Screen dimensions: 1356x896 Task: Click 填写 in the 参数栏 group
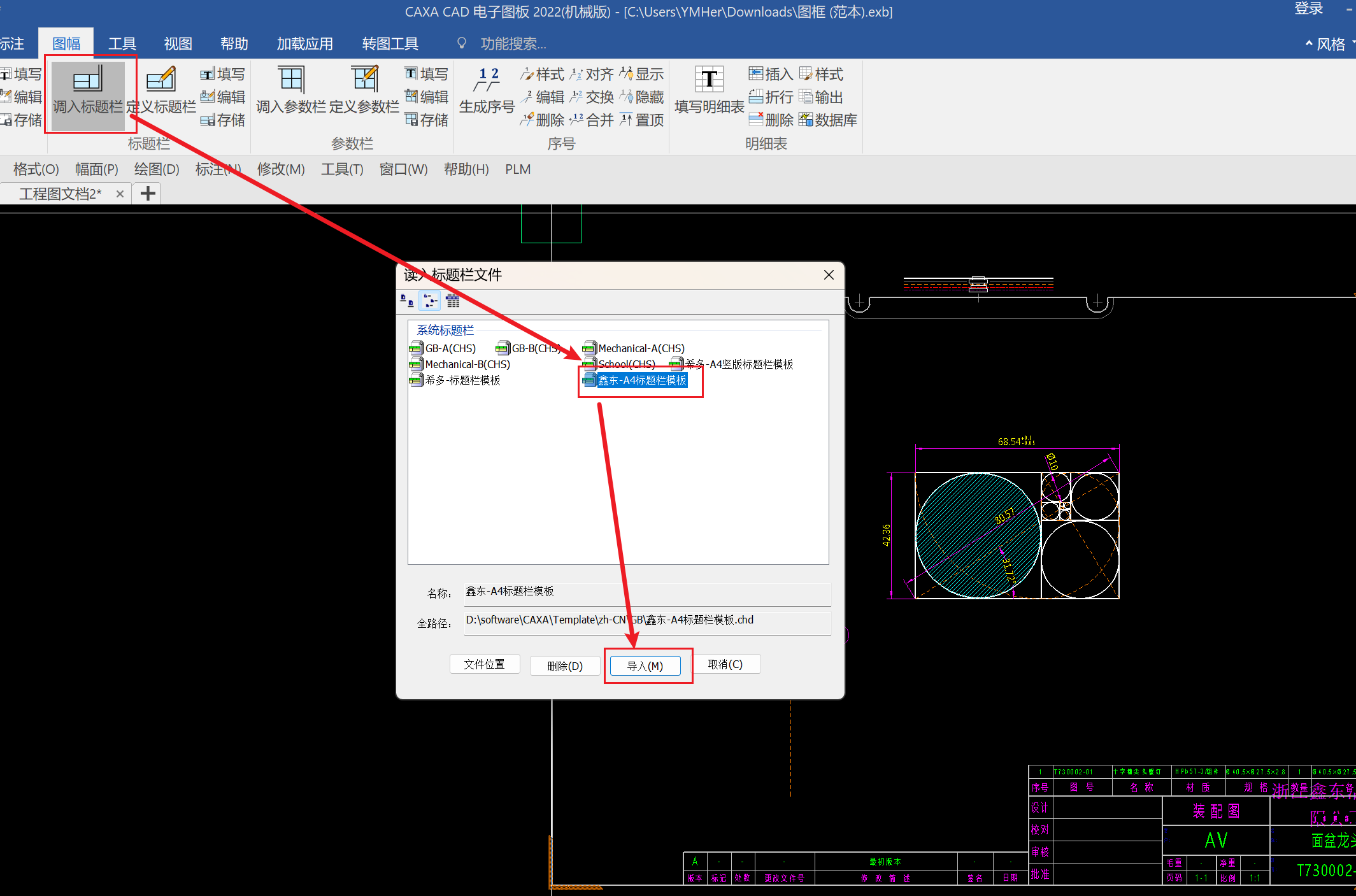427,75
